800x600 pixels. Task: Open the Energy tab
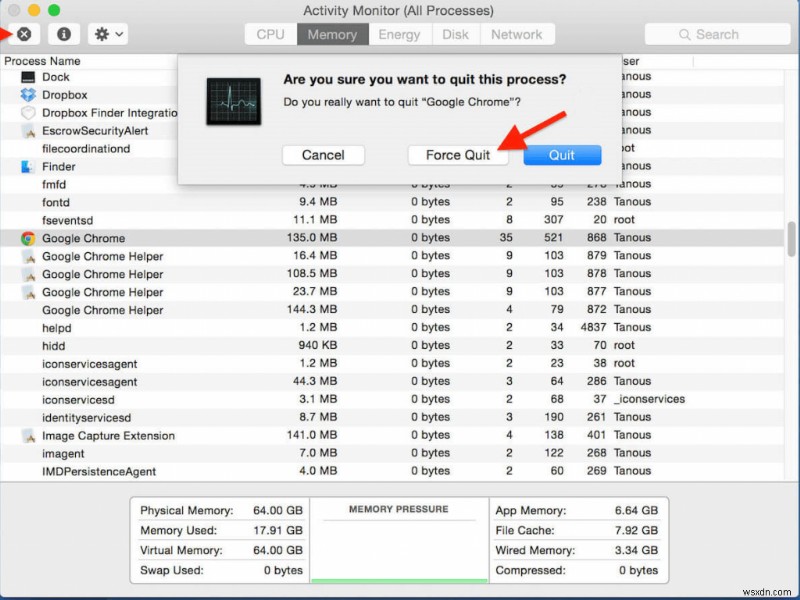point(399,33)
